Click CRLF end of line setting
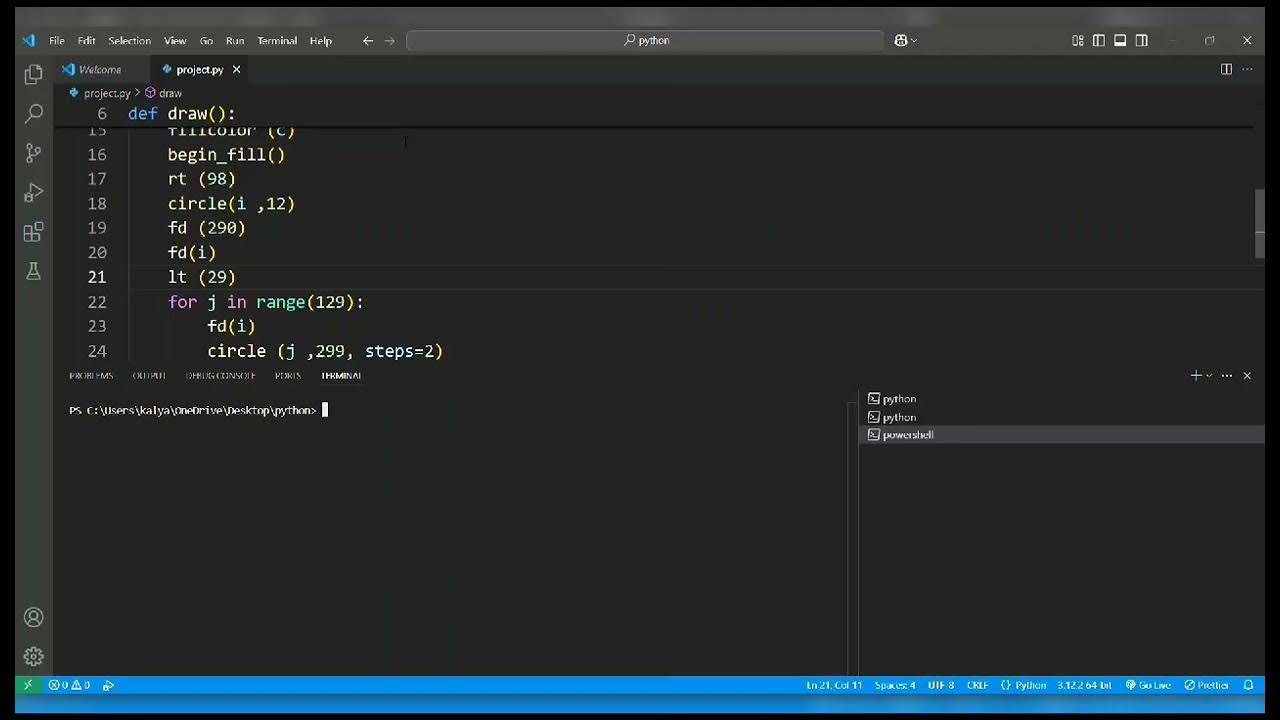This screenshot has width=1280, height=720. pyautogui.click(x=978, y=685)
